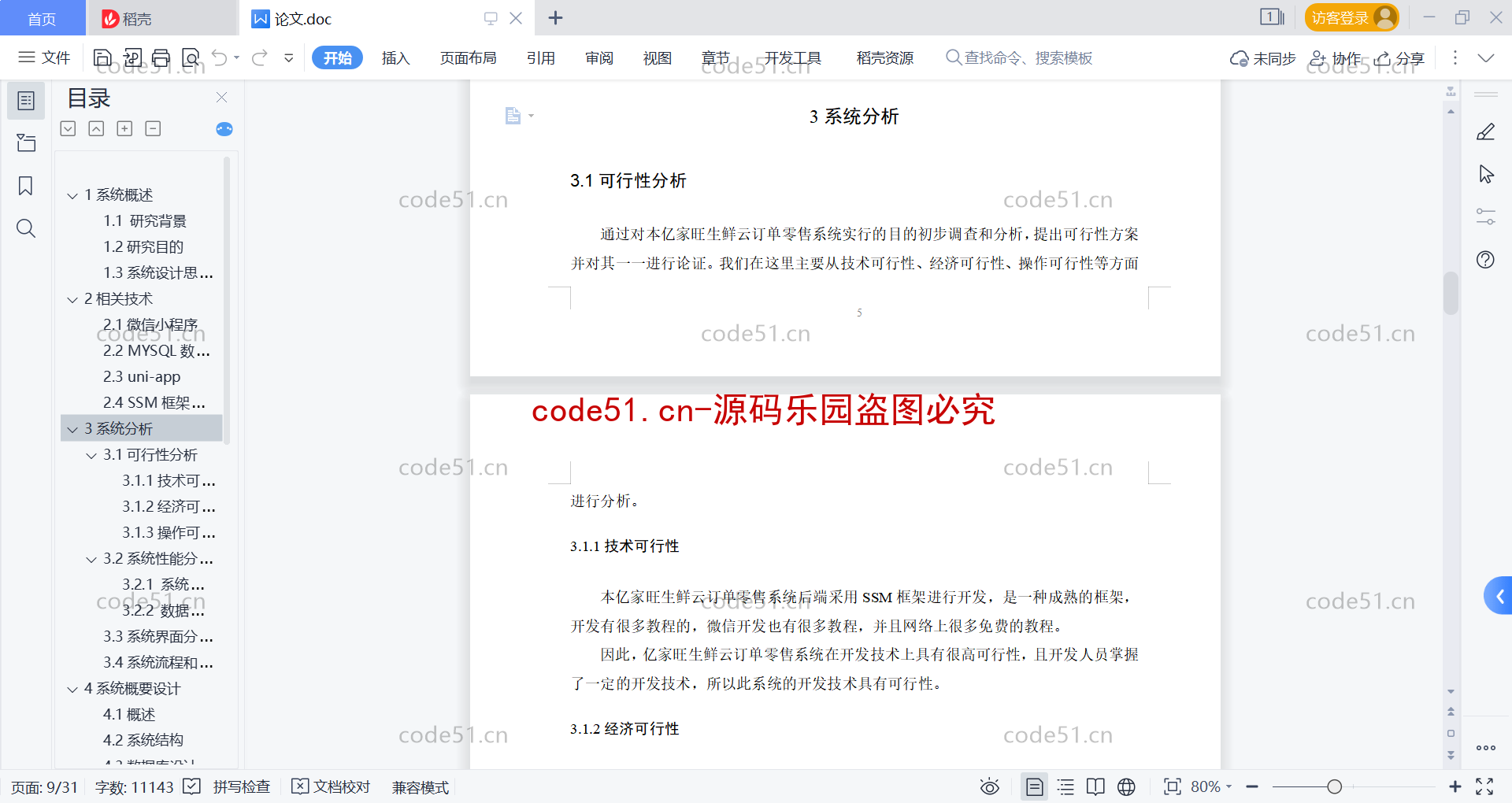The height and width of the screenshot is (803, 1512).
Task: Click 文档校对 in status bar
Action: tap(331, 786)
